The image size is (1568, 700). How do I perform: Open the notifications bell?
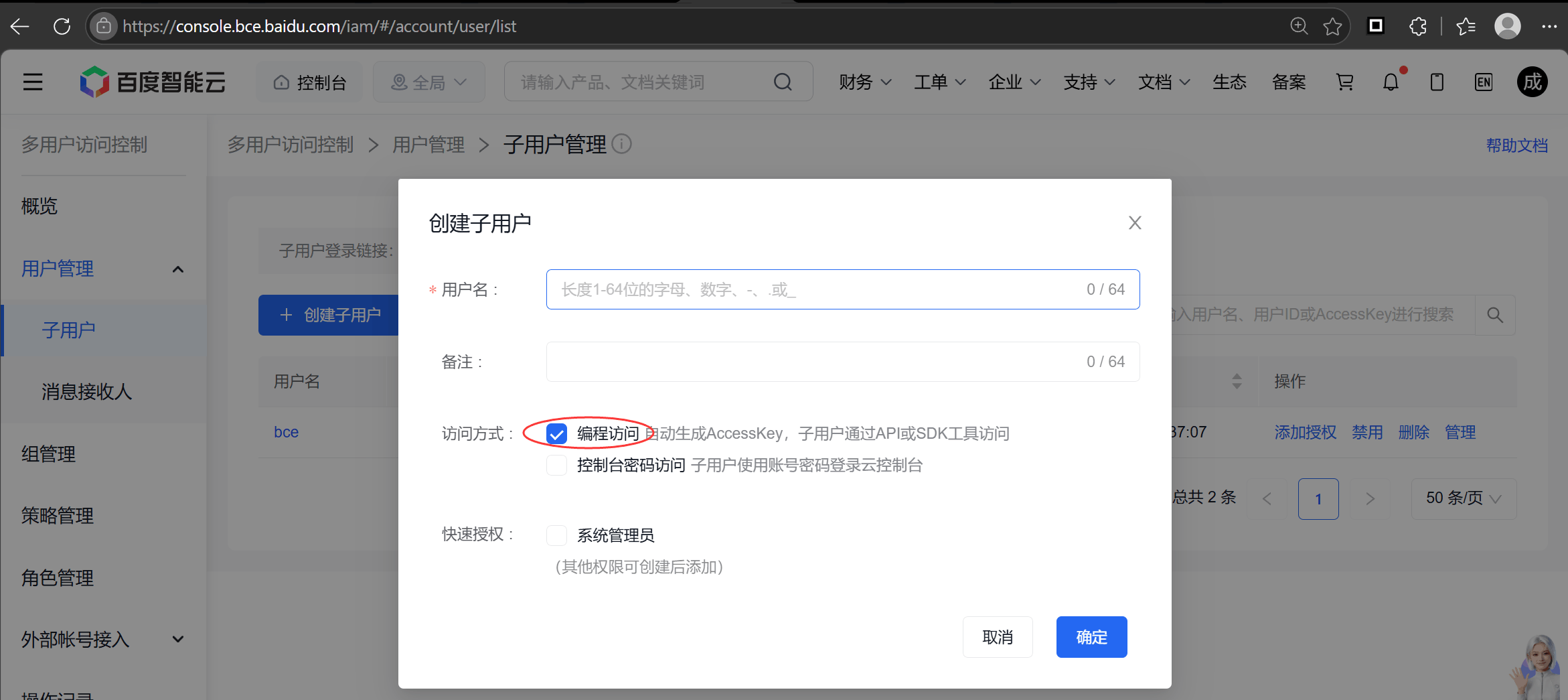pyautogui.click(x=1391, y=82)
